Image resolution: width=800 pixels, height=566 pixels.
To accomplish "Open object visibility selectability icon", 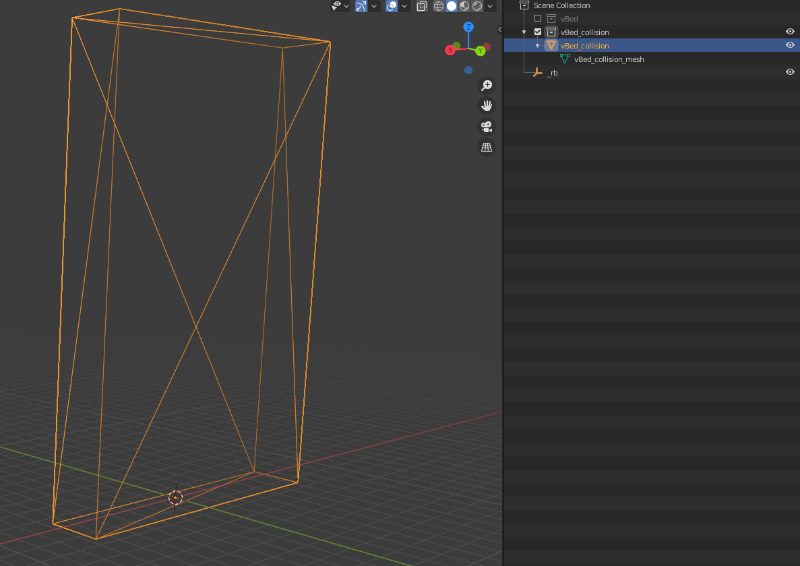I will click(336, 6).
